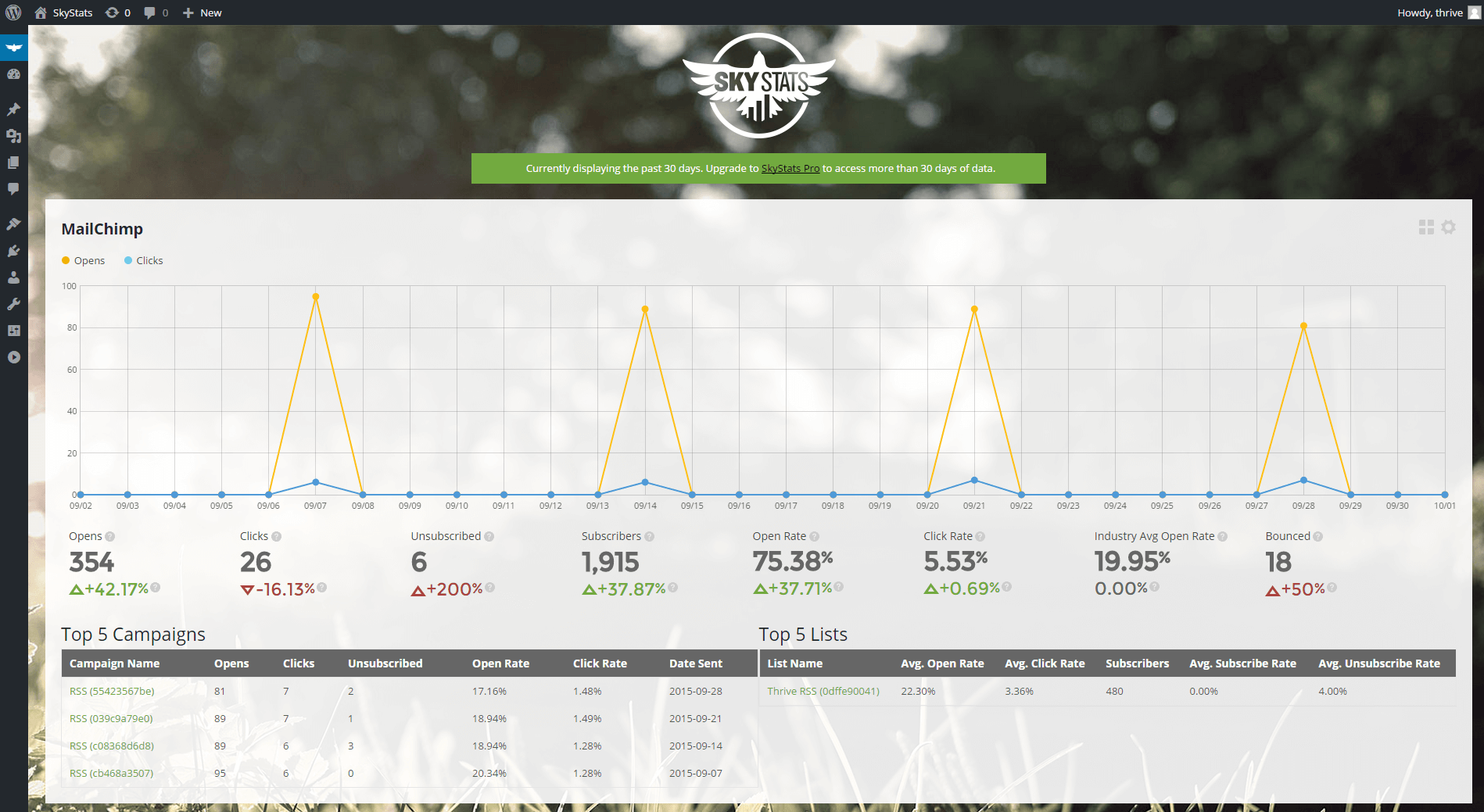Click the Campaign Name column header
Viewport: 1484px width, 812px height.
pyautogui.click(x=114, y=664)
